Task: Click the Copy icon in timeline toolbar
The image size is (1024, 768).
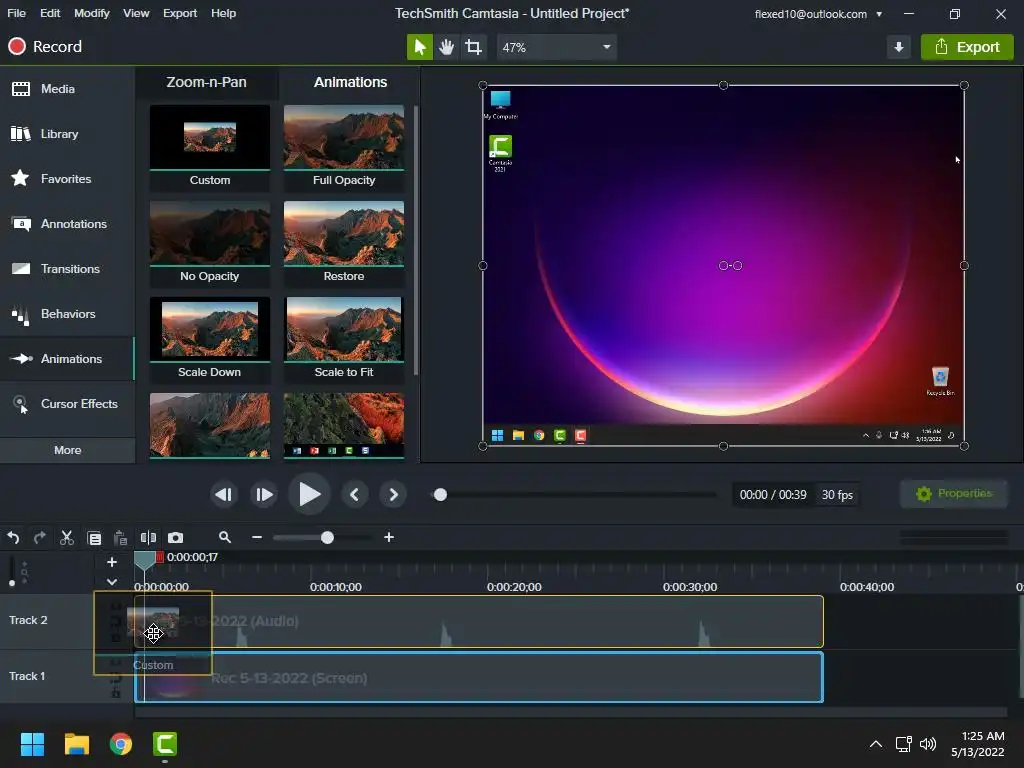Action: (x=94, y=537)
